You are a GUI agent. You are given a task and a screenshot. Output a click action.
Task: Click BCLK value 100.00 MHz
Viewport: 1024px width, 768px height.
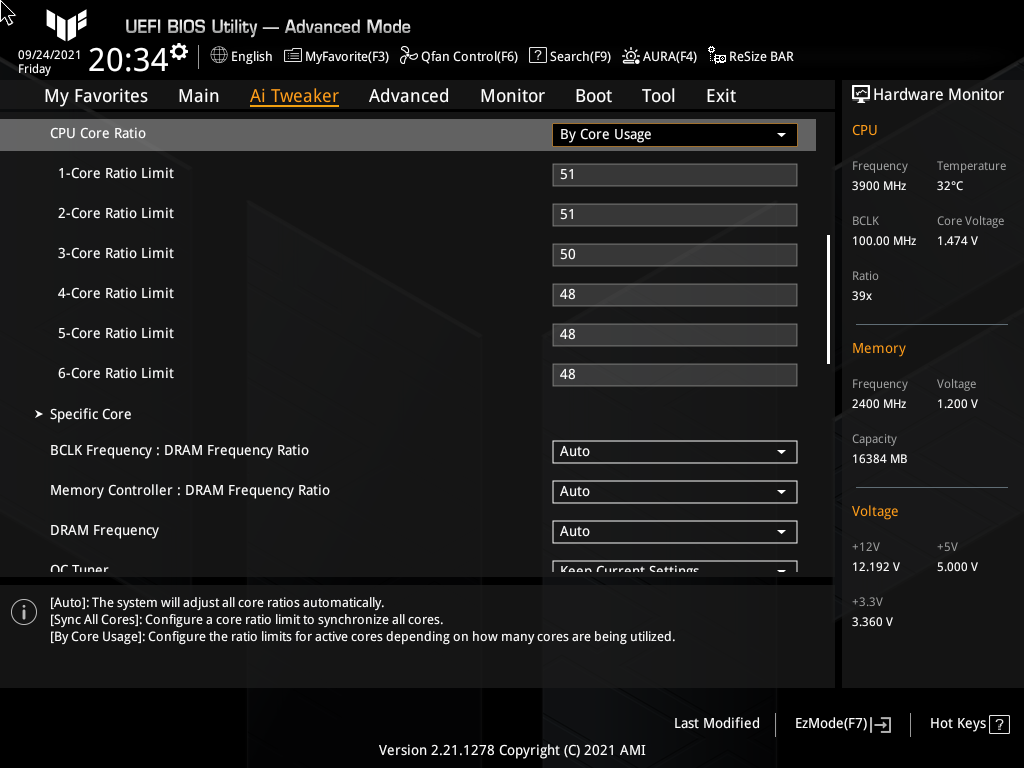[x=884, y=241]
